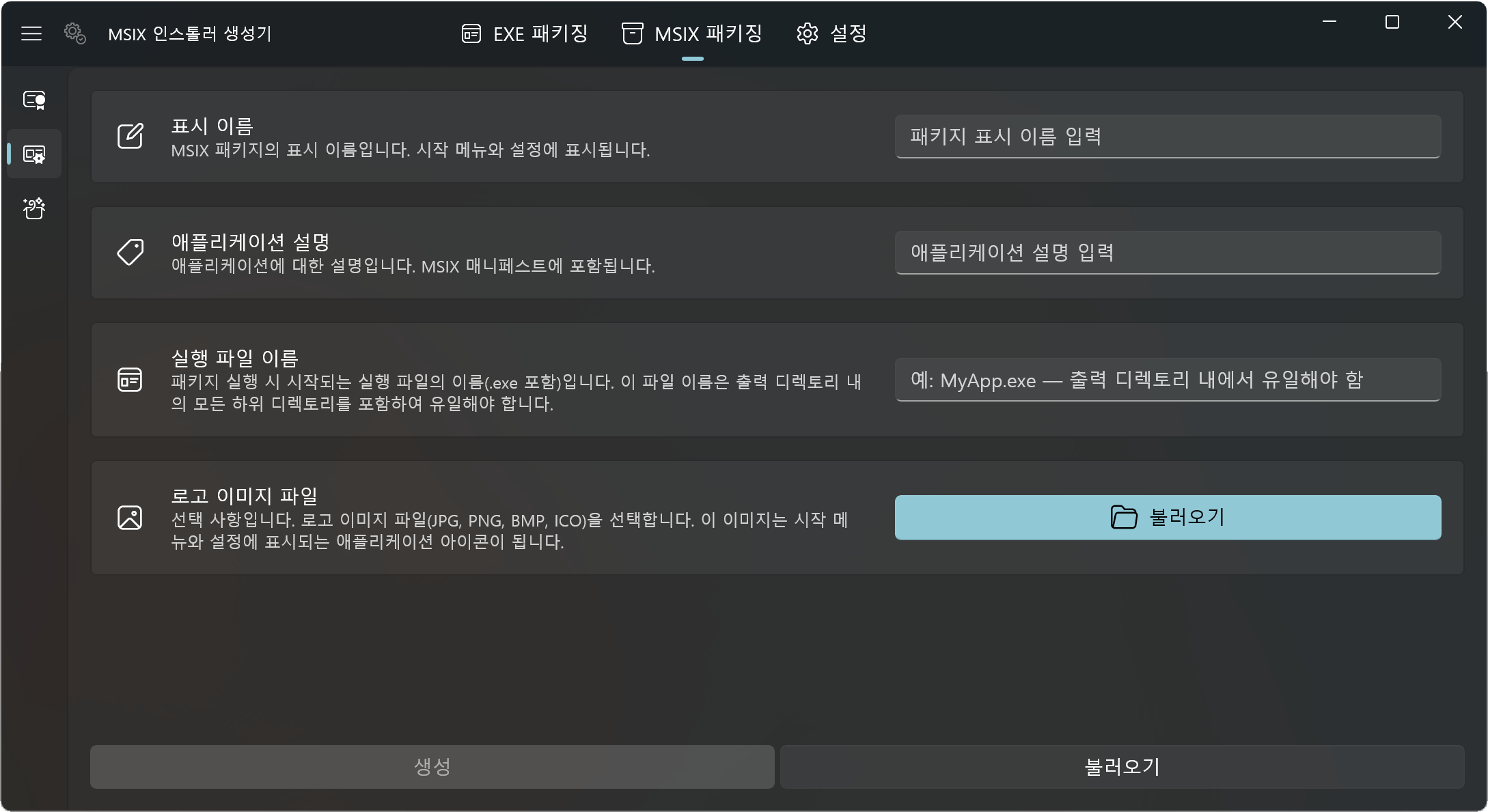
Task: Open the hamburger navigation menu
Action: (31, 33)
